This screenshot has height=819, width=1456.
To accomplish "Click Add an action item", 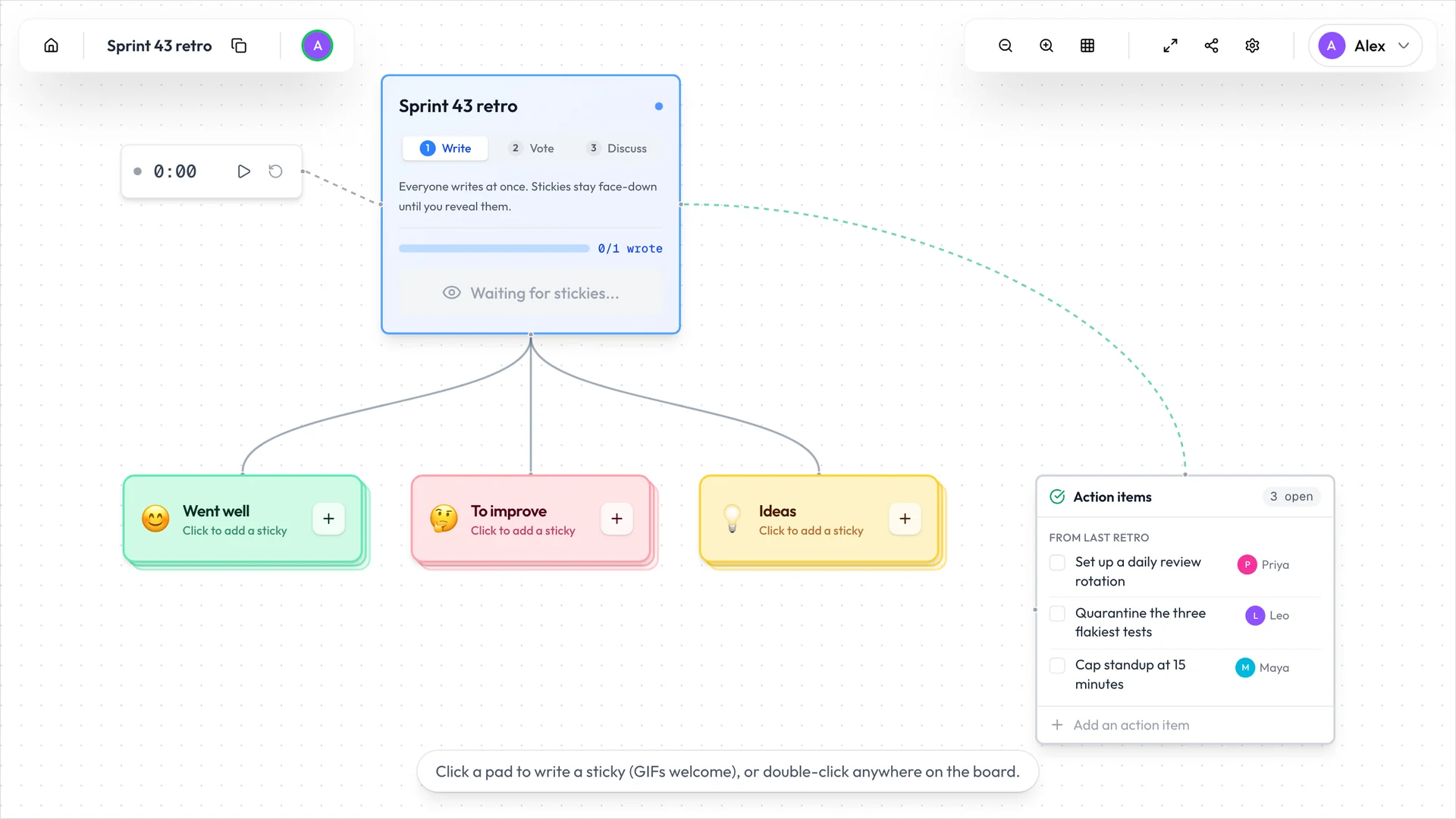I will click(1185, 725).
